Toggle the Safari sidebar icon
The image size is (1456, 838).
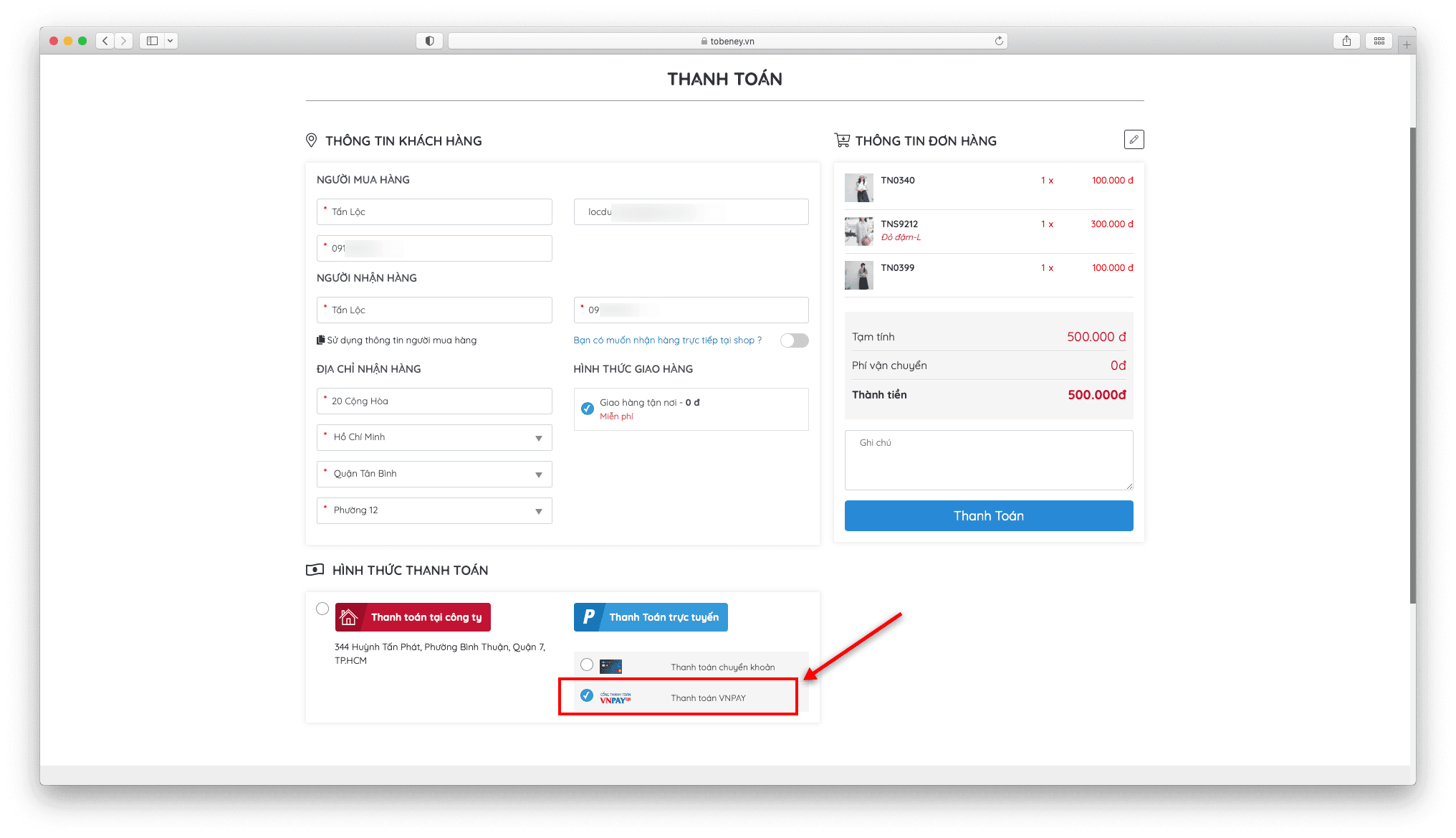tap(152, 41)
